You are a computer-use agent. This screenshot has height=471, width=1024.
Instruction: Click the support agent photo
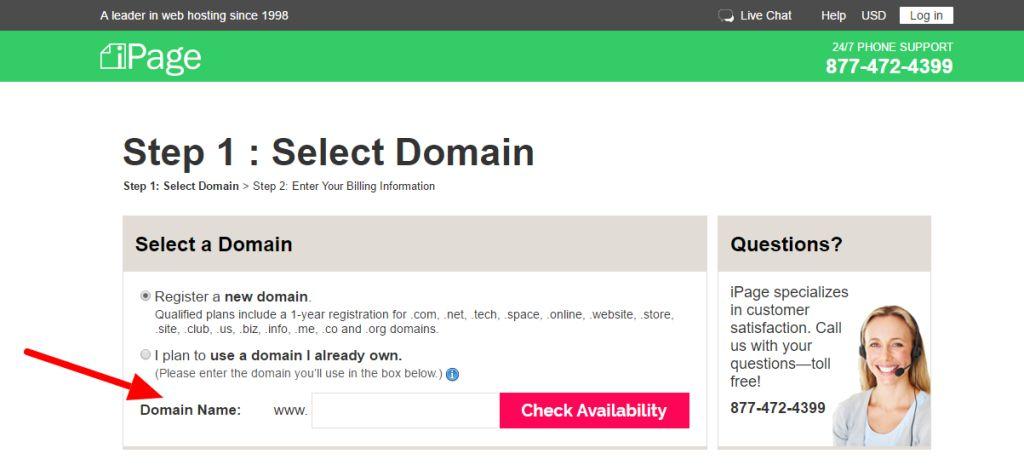click(882, 376)
